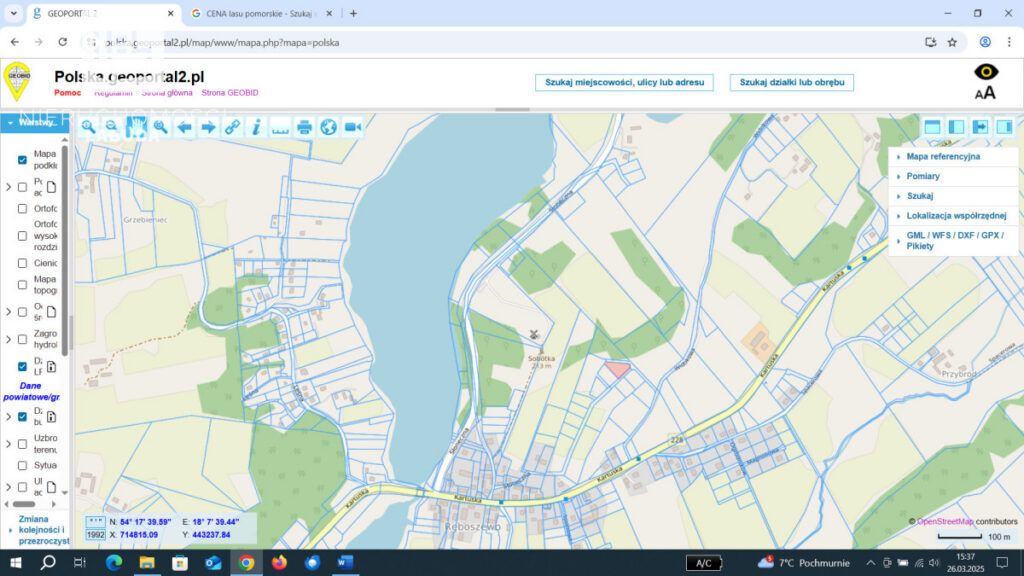Image resolution: width=1024 pixels, height=576 pixels.
Task: Go to previous map view arrow
Action: [184, 127]
